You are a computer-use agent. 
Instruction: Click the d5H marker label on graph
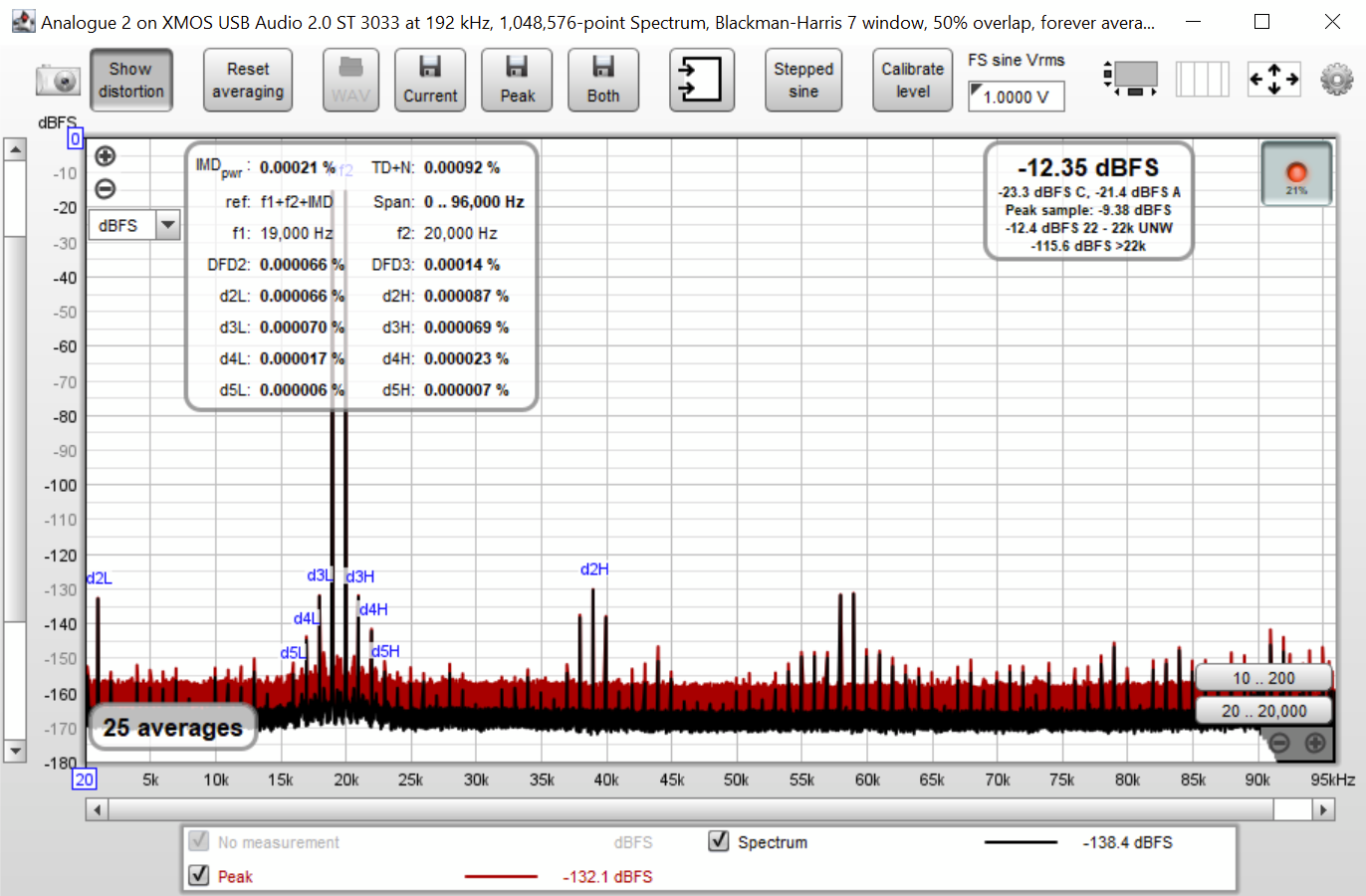click(385, 652)
